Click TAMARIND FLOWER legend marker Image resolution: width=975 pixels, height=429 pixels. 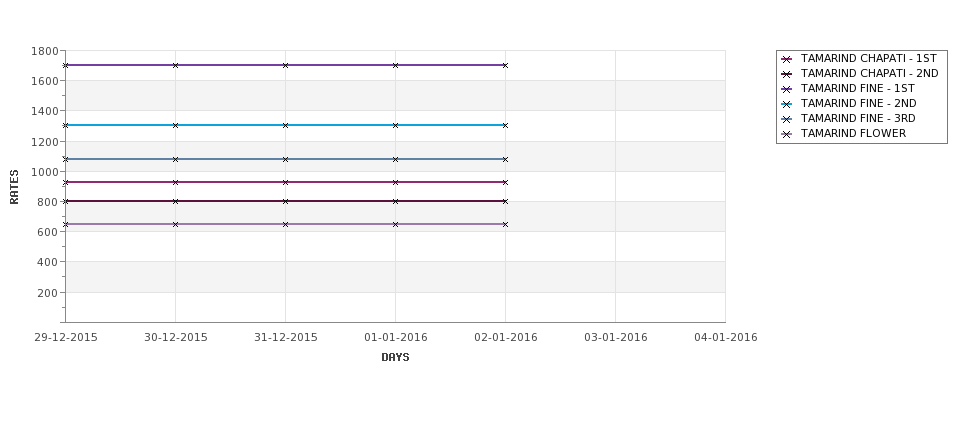tap(787, 134)
